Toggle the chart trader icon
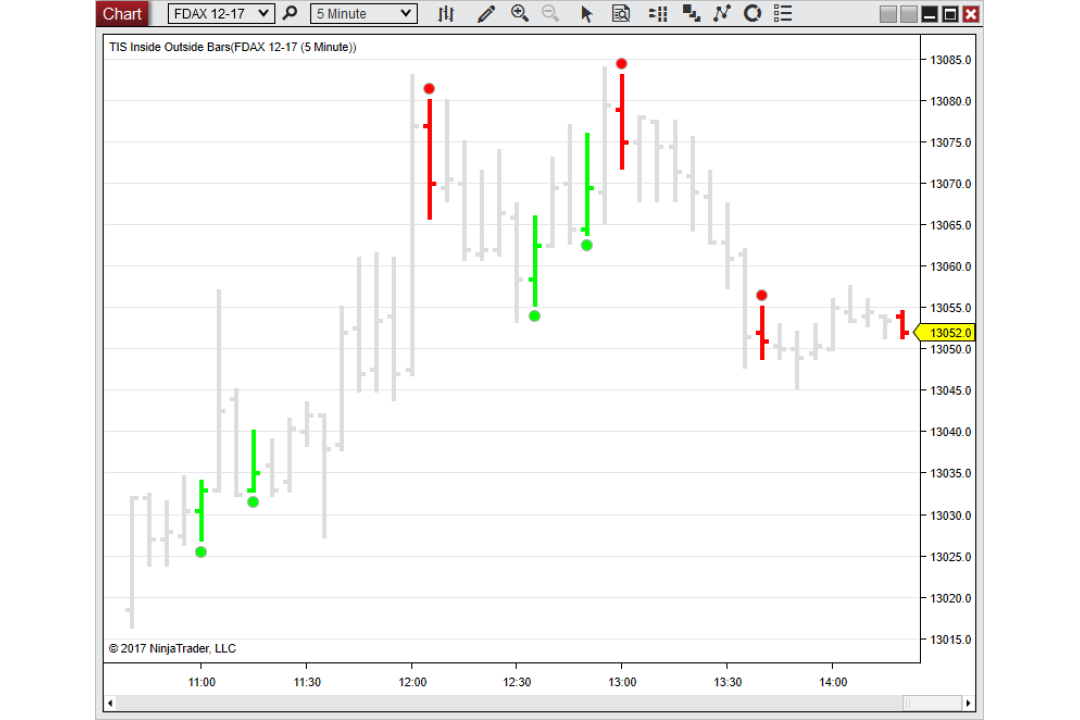Viewport: 1080px width, 720px height. point(658,14)
